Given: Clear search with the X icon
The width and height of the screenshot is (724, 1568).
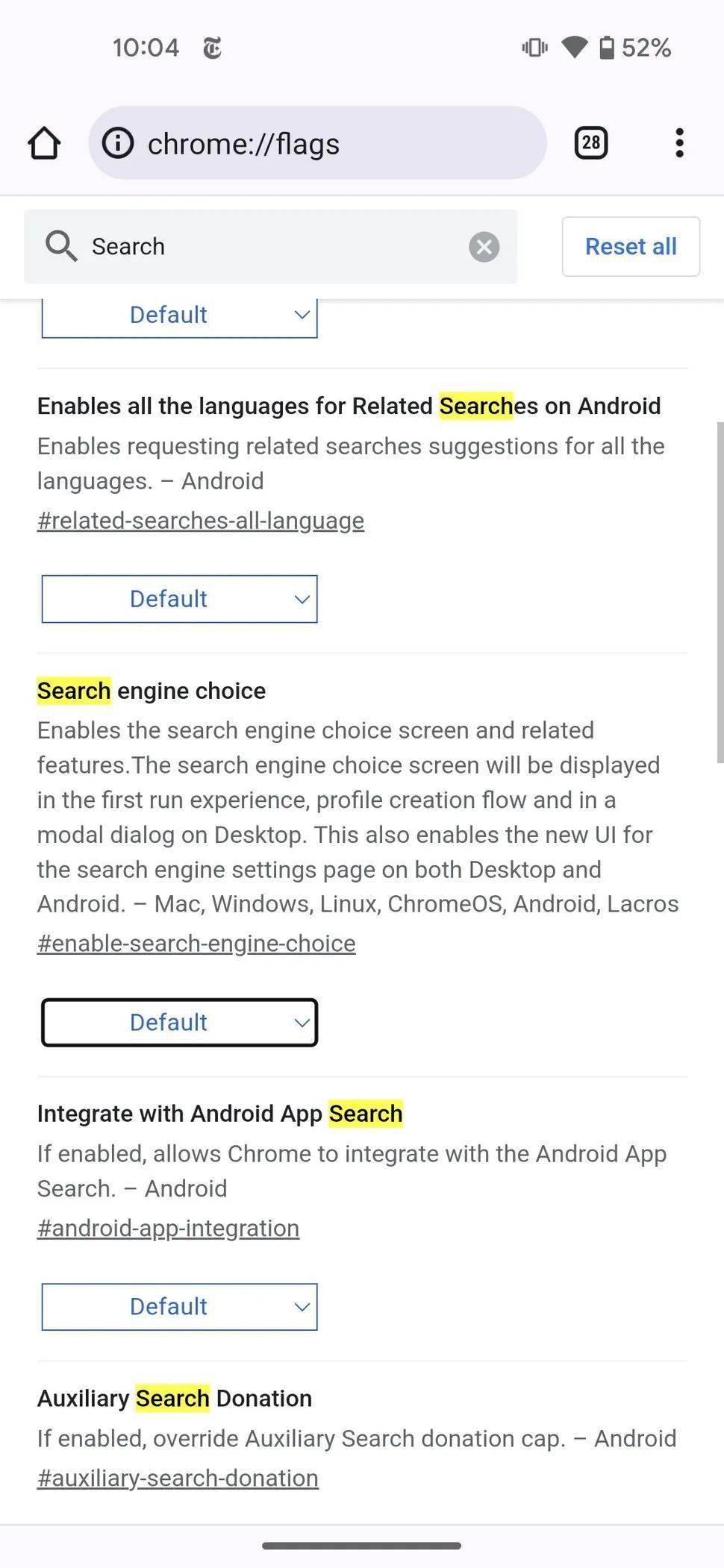Looking at the screenshot, I should [484, 246].
